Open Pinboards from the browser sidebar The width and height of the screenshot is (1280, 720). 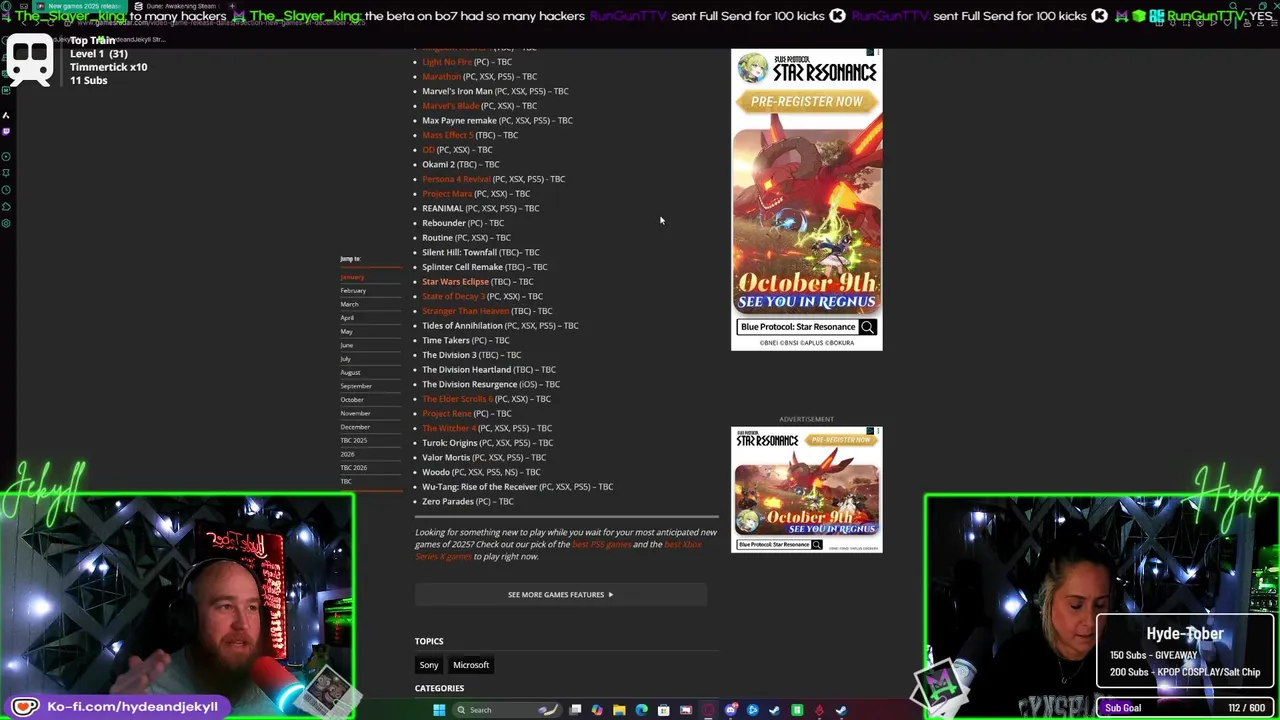point(6,173)
